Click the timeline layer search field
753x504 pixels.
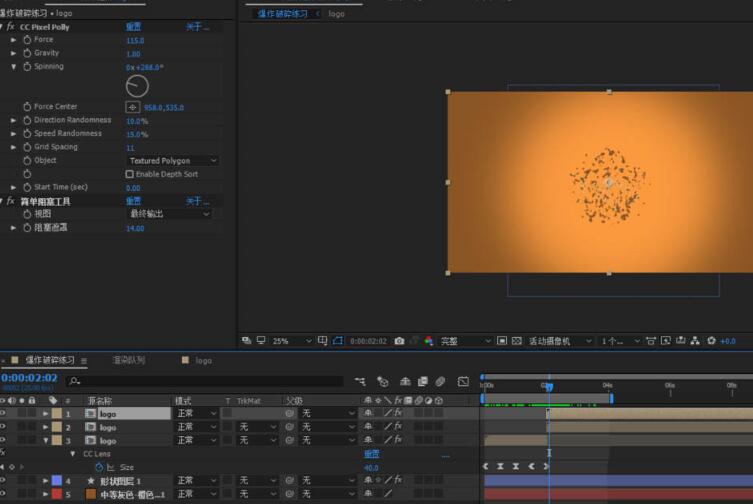pyautogui.click(x=205, y=381)
